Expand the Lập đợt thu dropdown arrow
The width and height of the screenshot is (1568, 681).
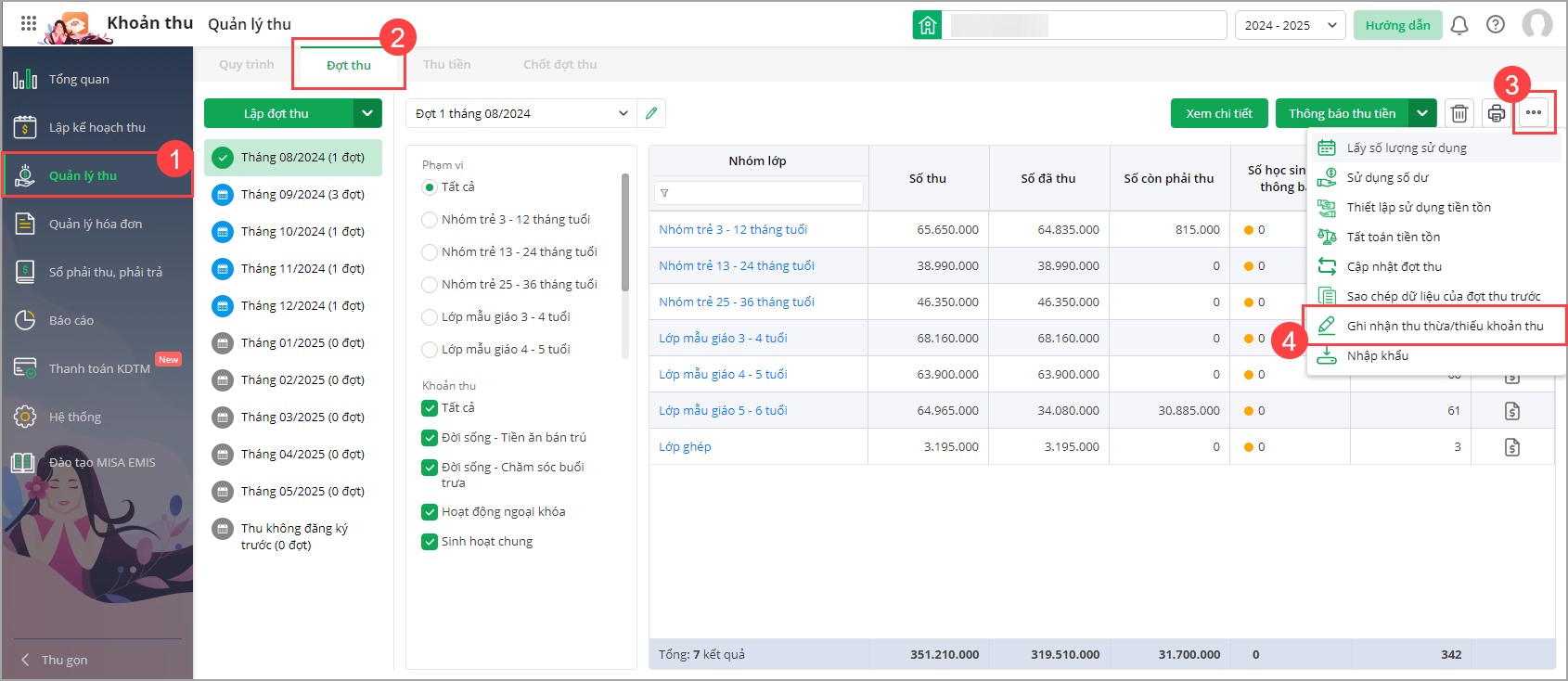pos(367,113)
